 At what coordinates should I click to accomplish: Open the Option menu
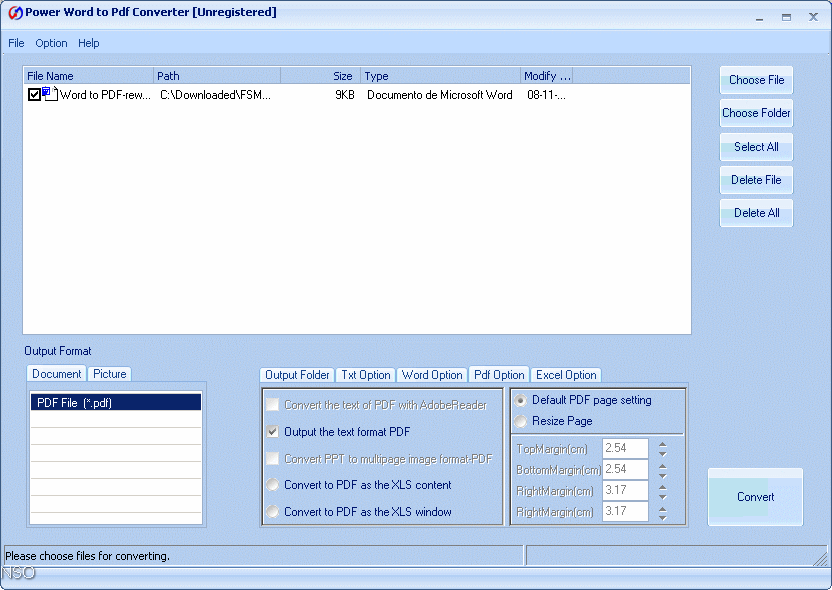pos(51,43)
